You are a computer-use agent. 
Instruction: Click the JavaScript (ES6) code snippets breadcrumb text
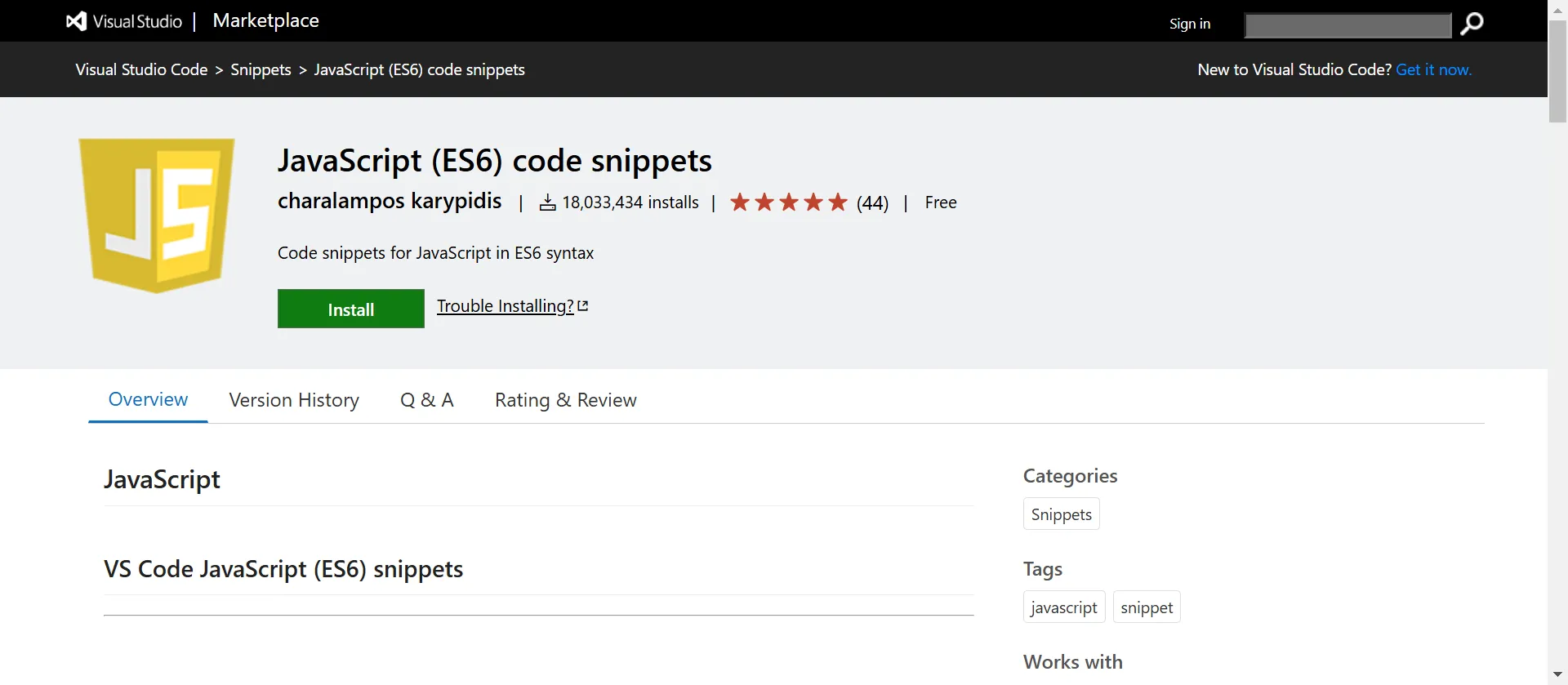(x=420, y=69)
